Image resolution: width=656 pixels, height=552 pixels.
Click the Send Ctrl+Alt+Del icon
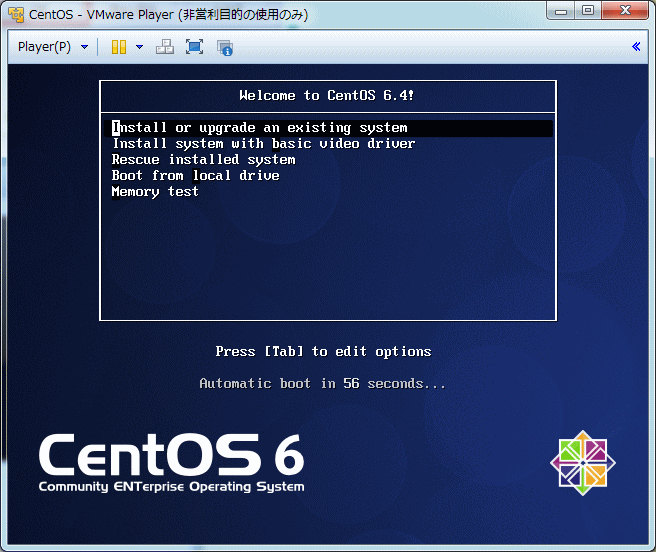click(x=165, y=47)
